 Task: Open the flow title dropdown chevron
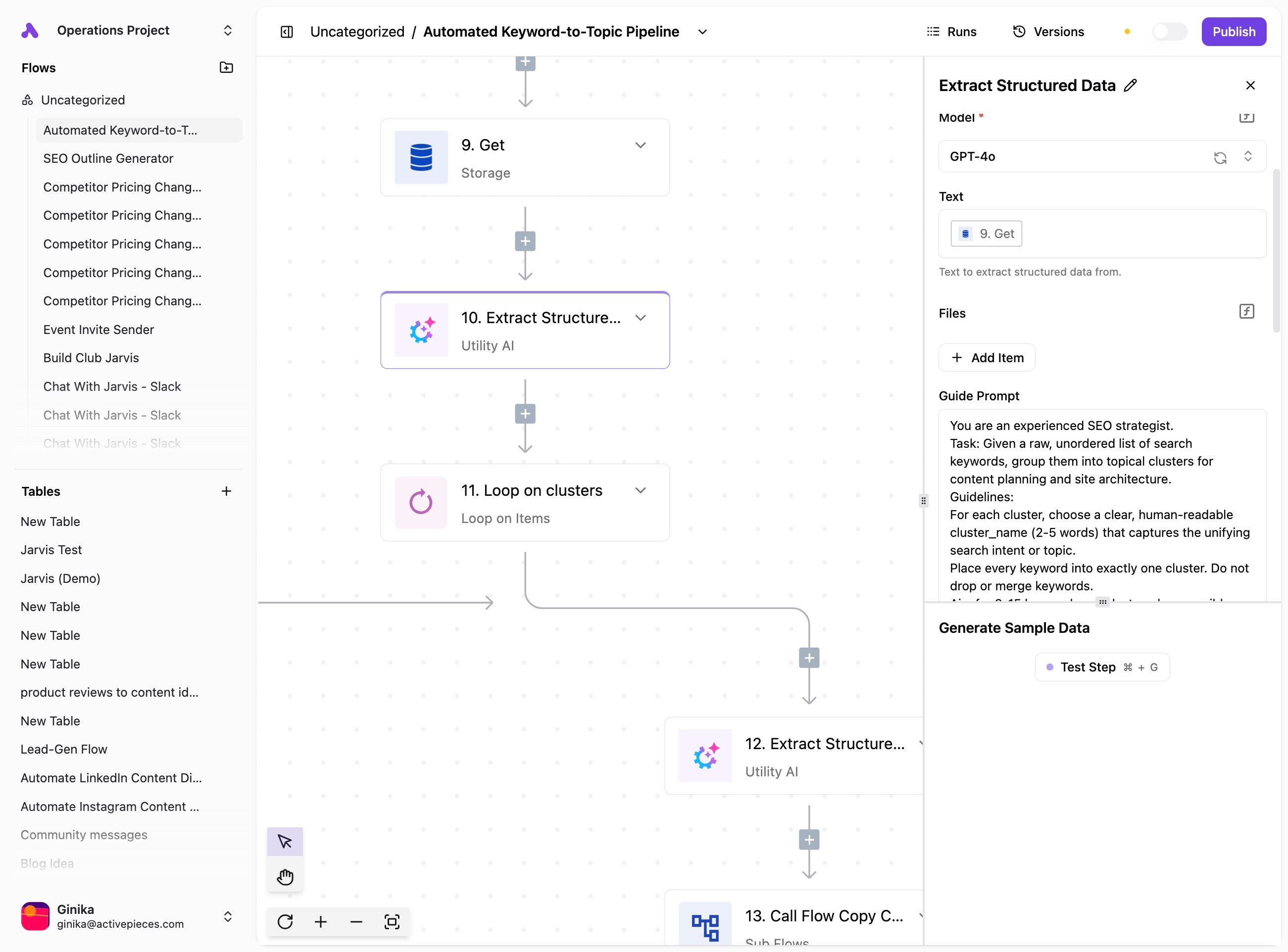pos(702,32)
